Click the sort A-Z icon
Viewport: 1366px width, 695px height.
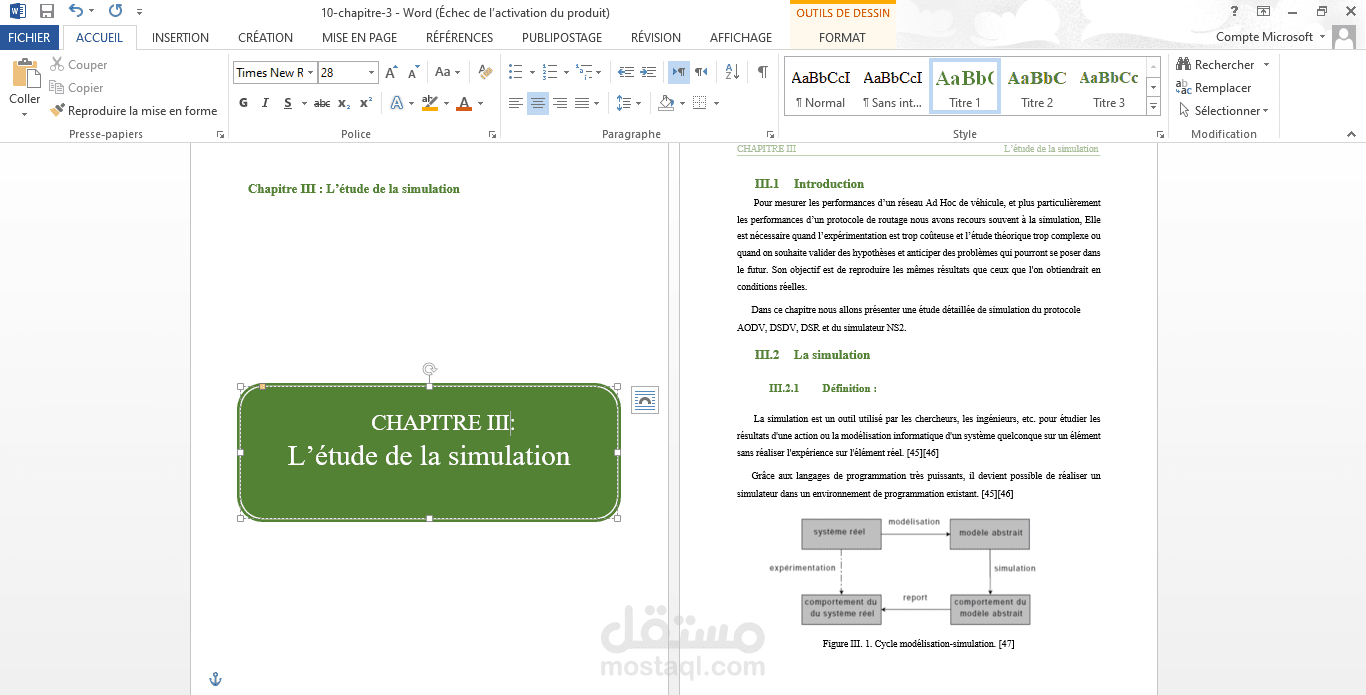click(x=732, y=72)
